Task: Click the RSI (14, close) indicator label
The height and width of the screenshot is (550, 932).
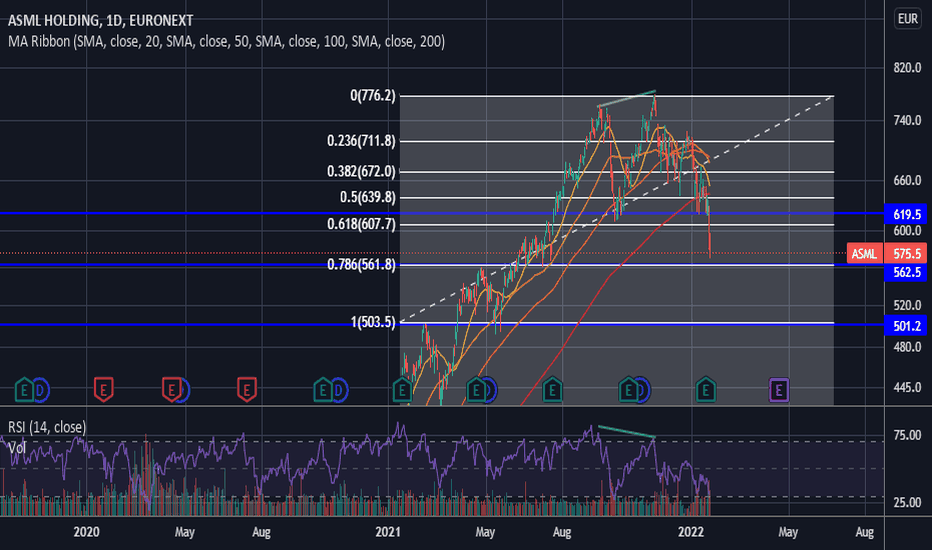Action: point(47,426)
